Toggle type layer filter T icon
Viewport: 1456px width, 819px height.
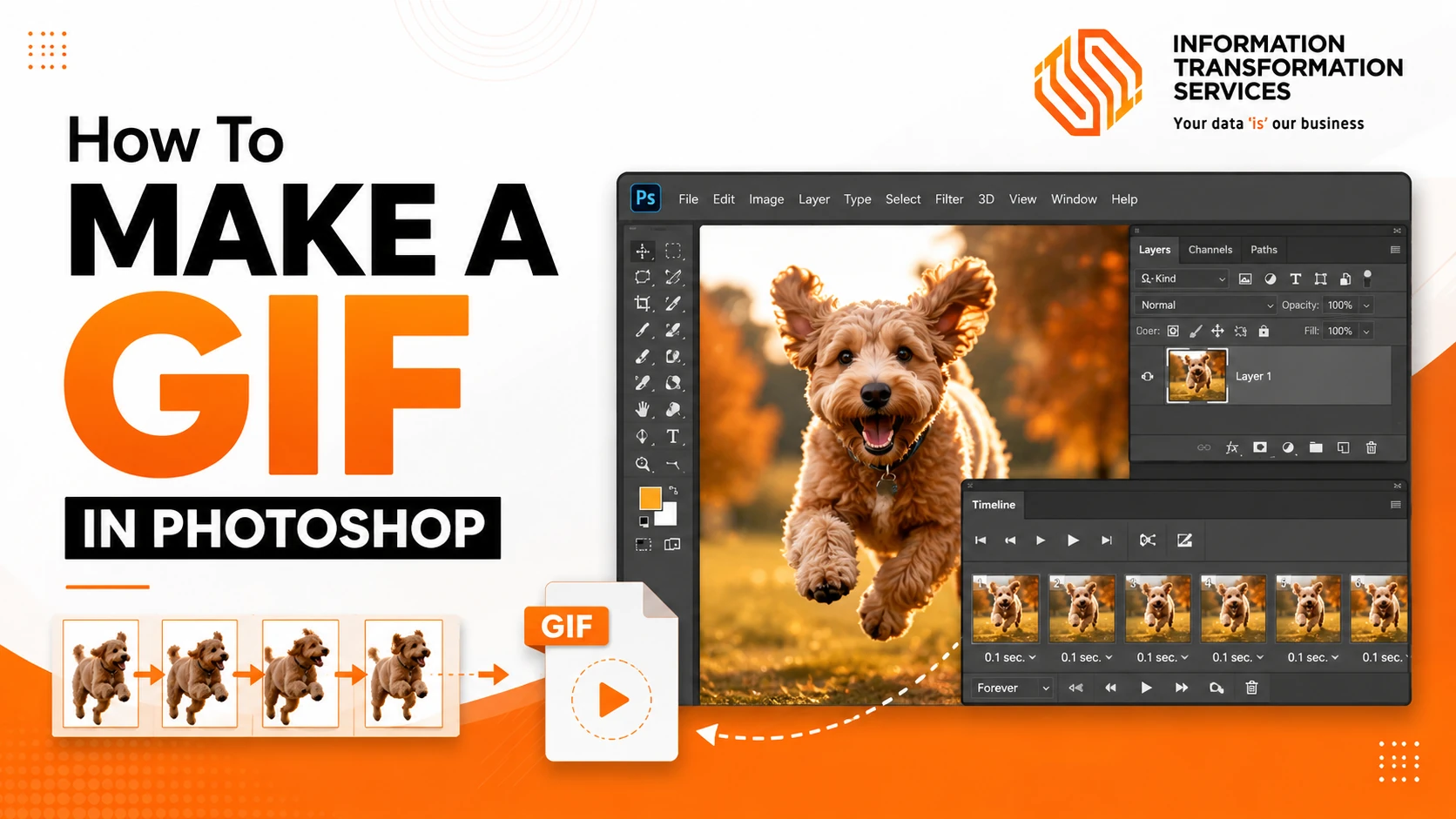pos(1295,279)
